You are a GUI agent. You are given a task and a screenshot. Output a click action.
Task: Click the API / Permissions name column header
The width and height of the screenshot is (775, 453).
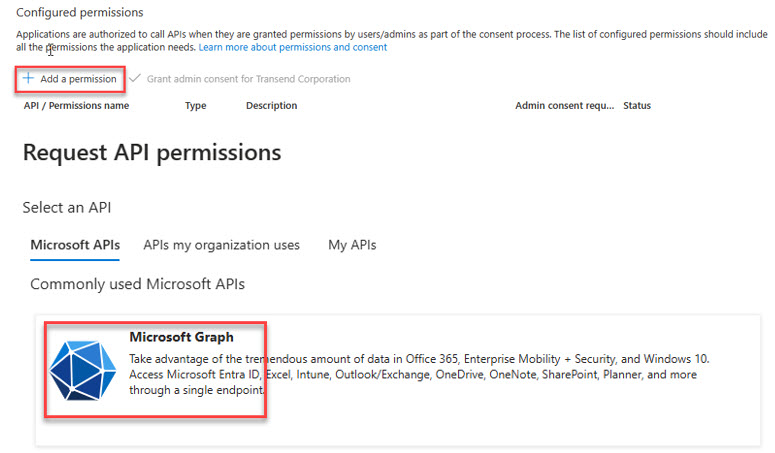coord(76,106)
